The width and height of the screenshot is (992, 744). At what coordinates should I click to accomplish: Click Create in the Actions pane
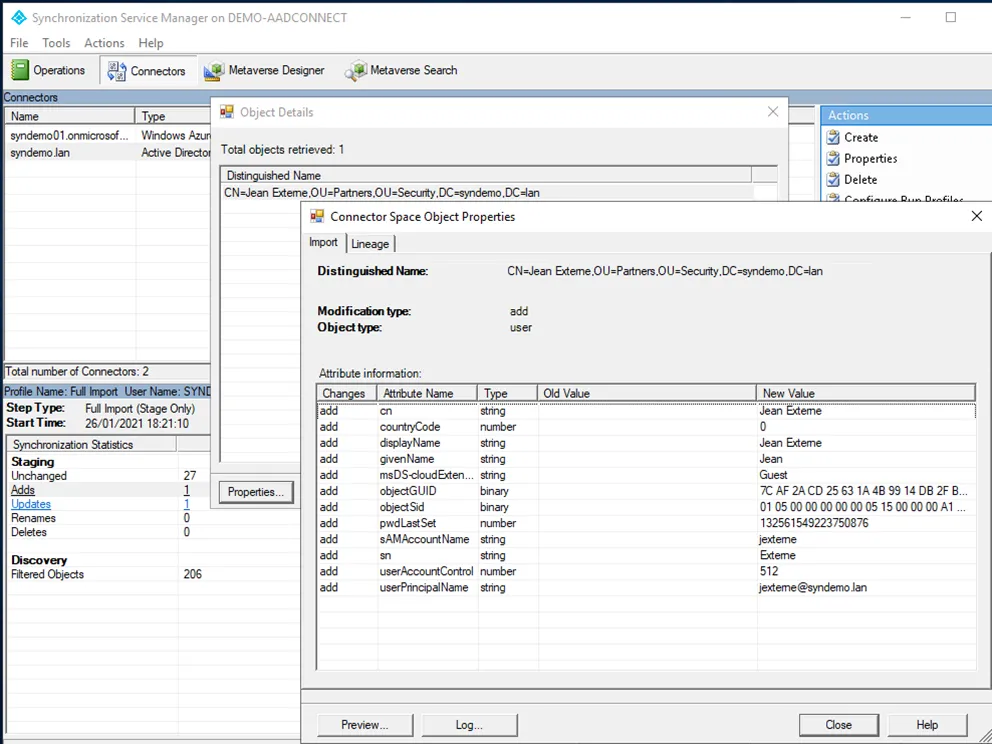click(860, 138)
